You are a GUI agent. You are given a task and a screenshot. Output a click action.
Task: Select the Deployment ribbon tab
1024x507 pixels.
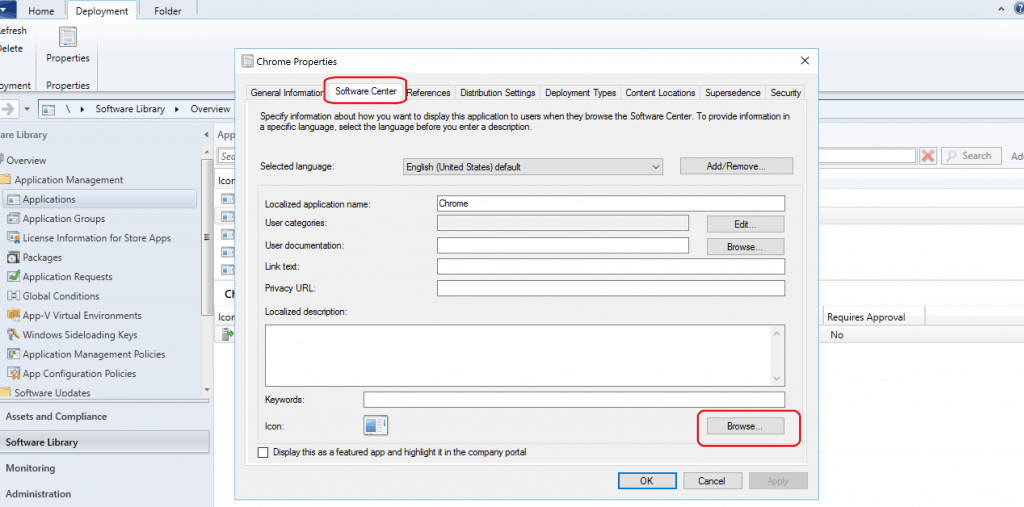coord(102,10)
